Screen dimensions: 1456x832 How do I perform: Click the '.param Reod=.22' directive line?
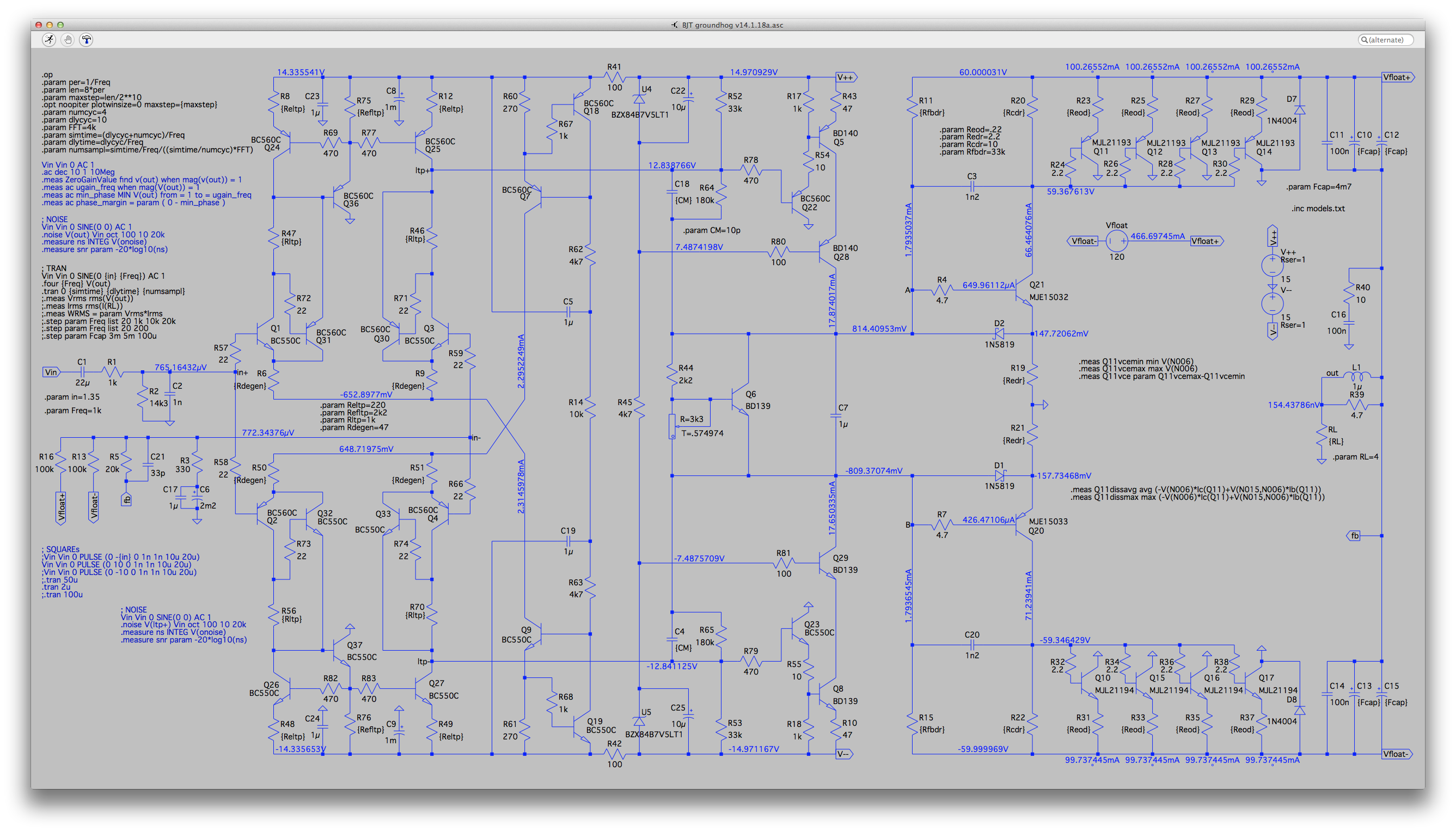click(970, 130)
